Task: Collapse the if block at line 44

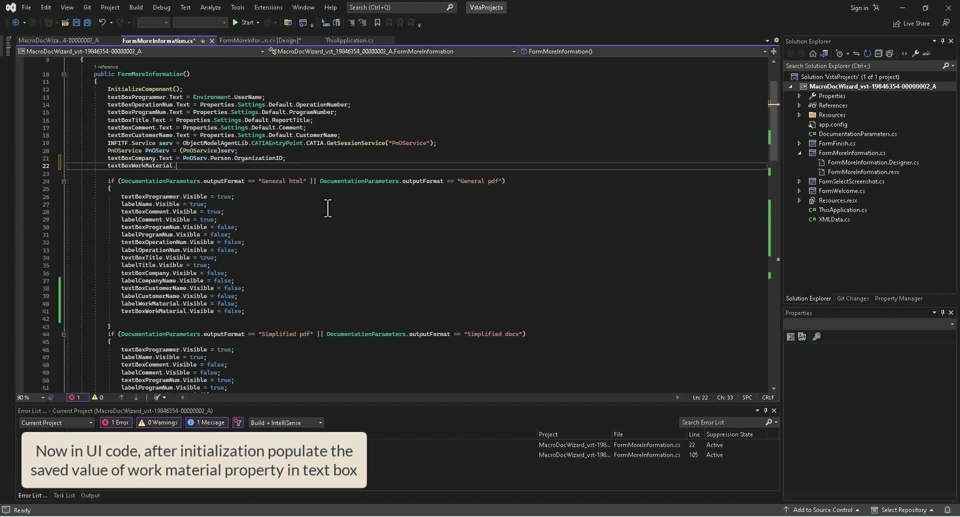Action: (64, 334)
